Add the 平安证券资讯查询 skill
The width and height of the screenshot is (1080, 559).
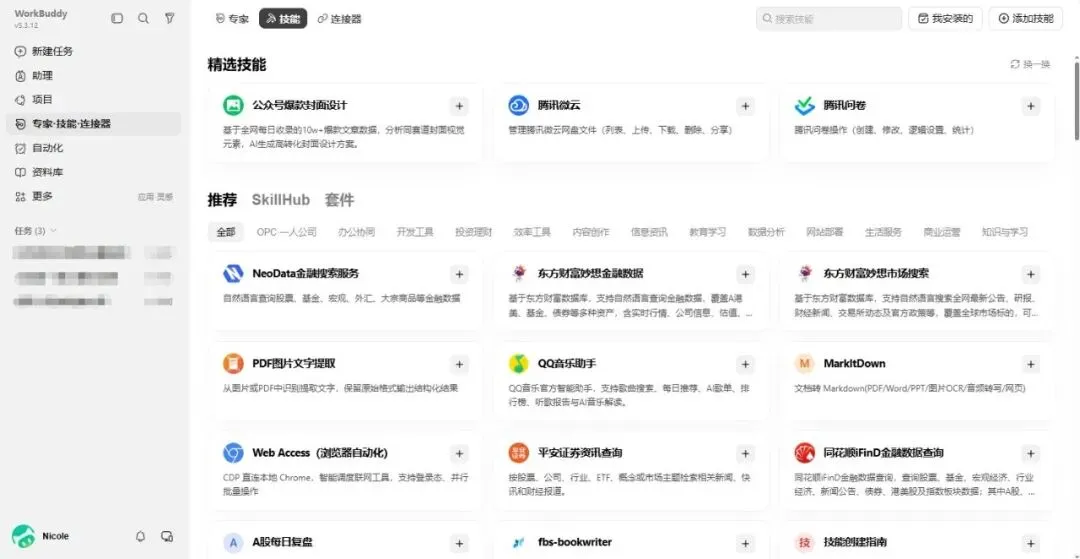click(x=745, y=454)
